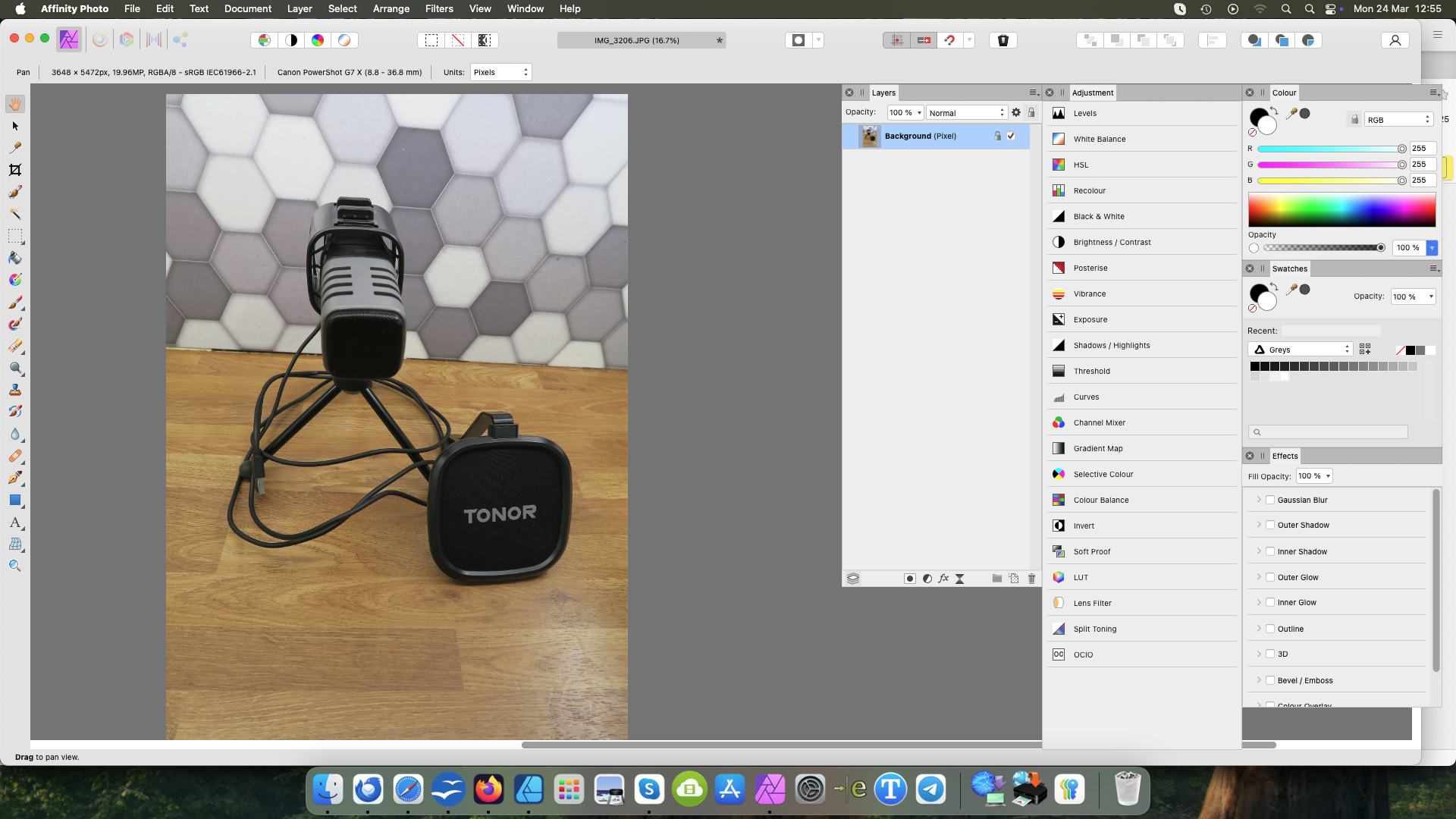Select the Crop tool
The height and width of the screenshot is (819, 1456).
pyautogui.click(x=15, y=170)
